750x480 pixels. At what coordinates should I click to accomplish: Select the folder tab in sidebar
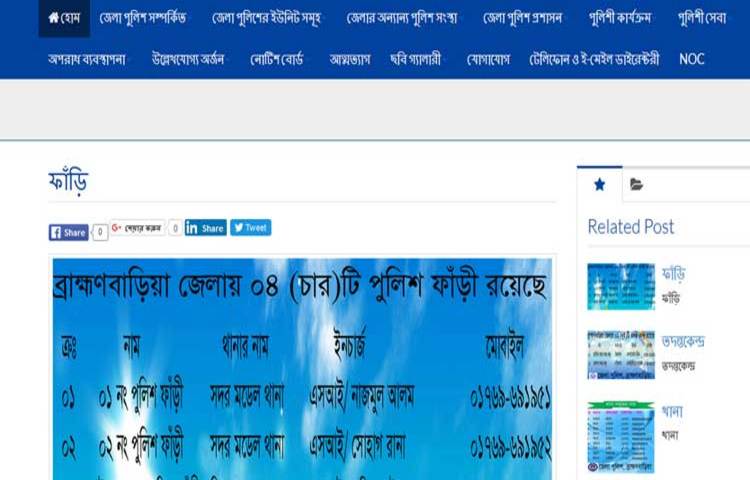click(636, 185)
